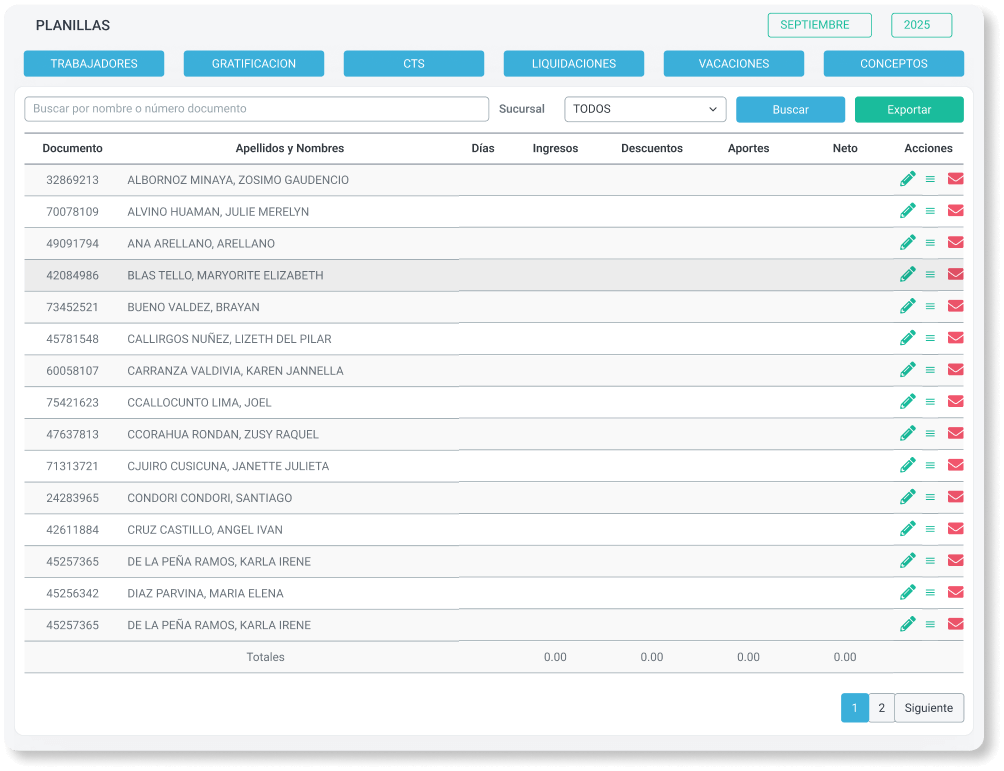1004x771 pixels.
Task: Click the pencil icon for CONDORI CONDORI
Action: coord(907,497)
